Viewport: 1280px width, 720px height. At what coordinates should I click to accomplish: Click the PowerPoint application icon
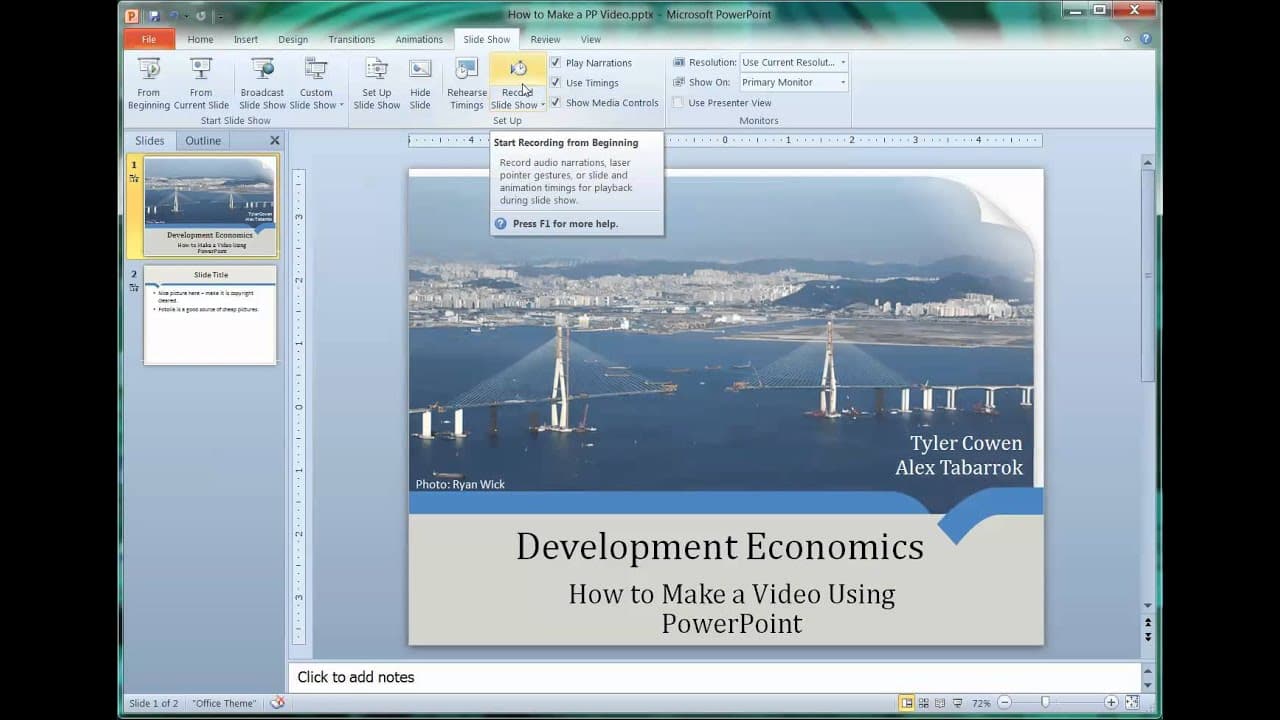coord(132,15)
